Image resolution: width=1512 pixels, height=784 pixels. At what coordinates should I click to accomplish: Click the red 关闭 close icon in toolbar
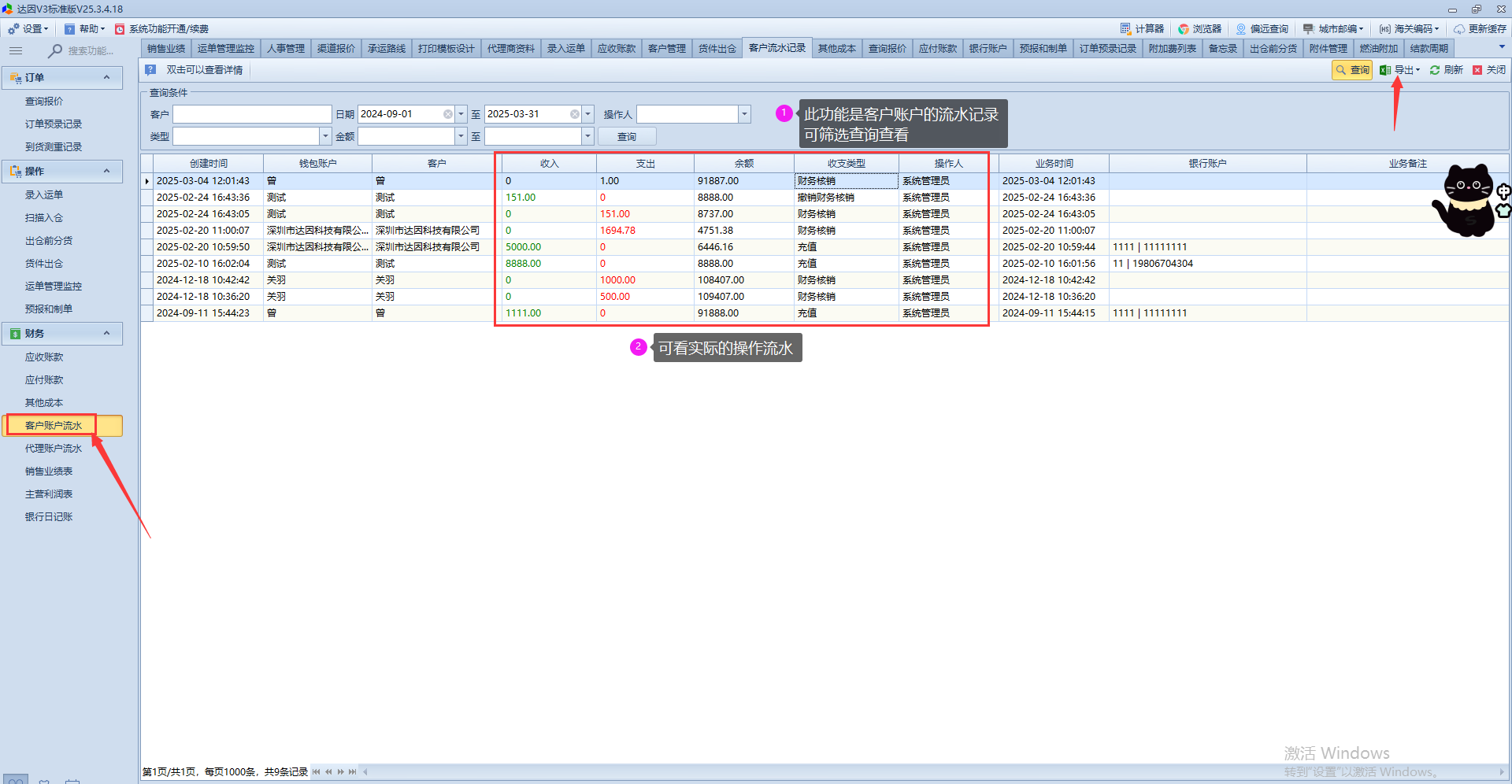[1477, 70]
